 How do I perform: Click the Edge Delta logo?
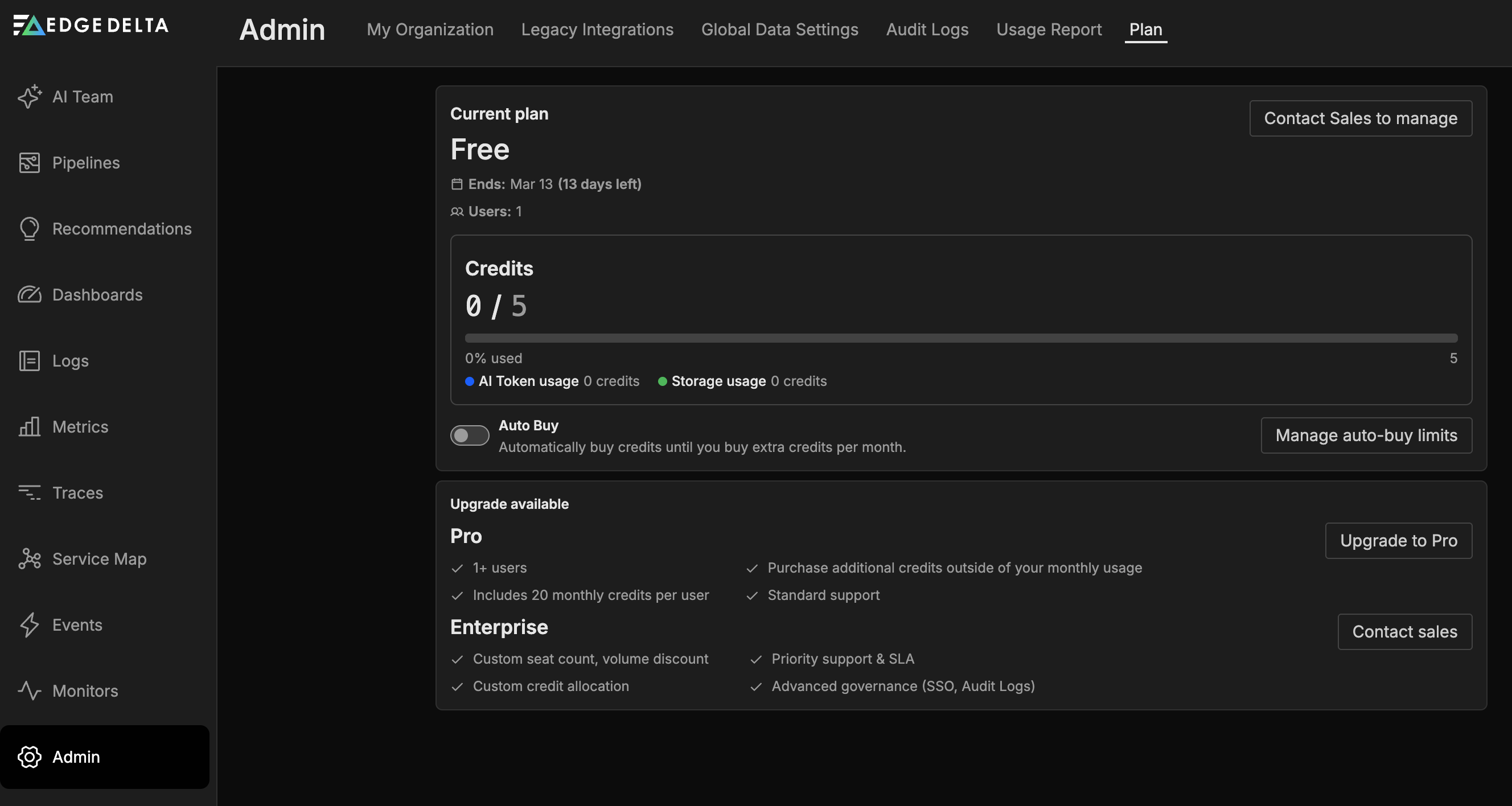coord(90,25)
